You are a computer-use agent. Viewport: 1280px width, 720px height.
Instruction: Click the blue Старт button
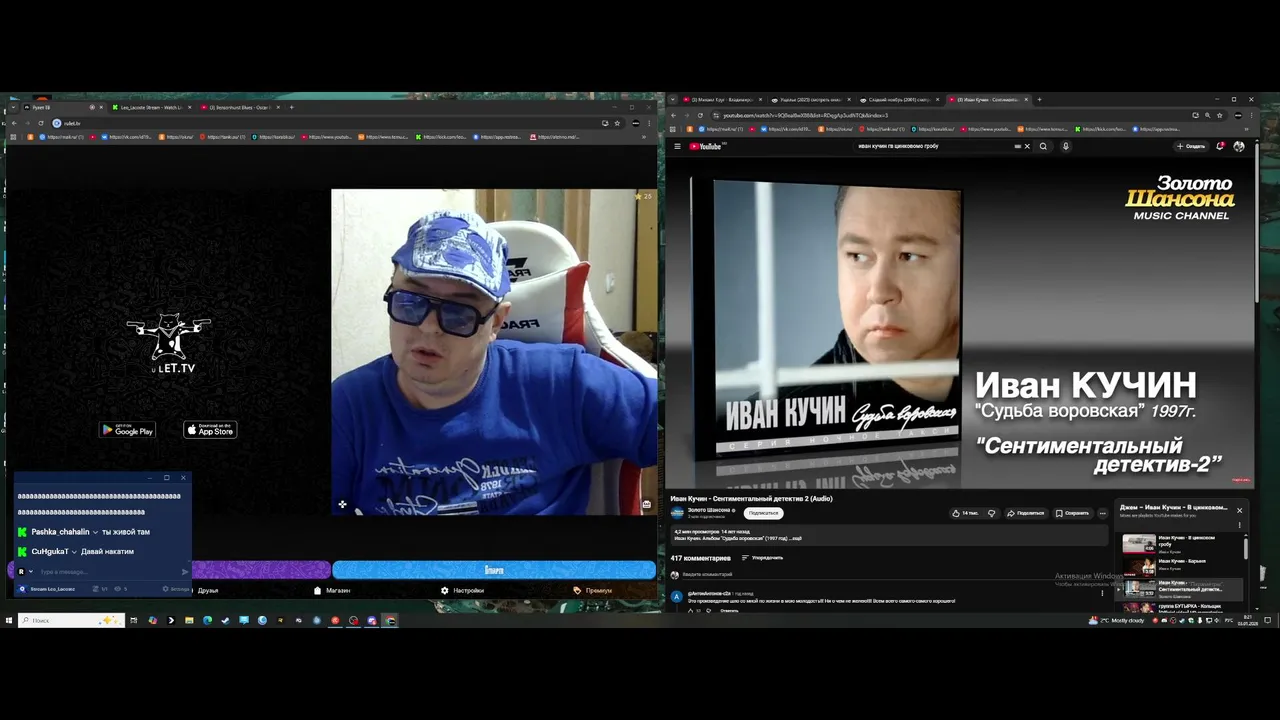494,570
